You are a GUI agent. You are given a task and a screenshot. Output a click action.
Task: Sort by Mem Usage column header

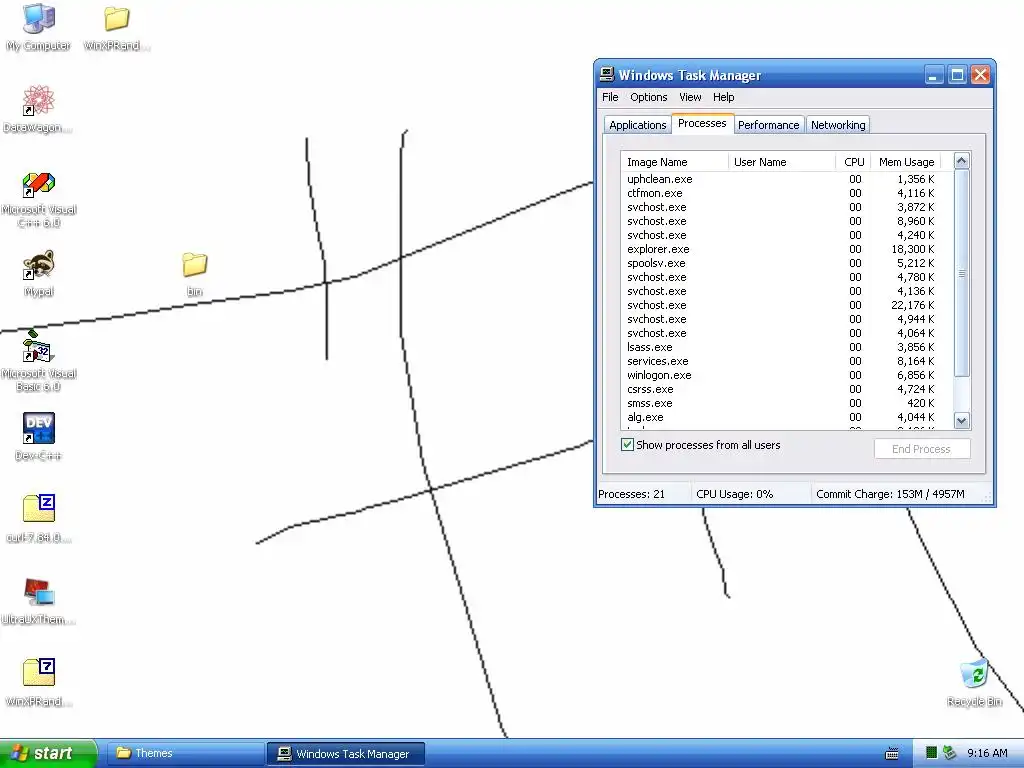pyautogui.click(x=906, y=162)
